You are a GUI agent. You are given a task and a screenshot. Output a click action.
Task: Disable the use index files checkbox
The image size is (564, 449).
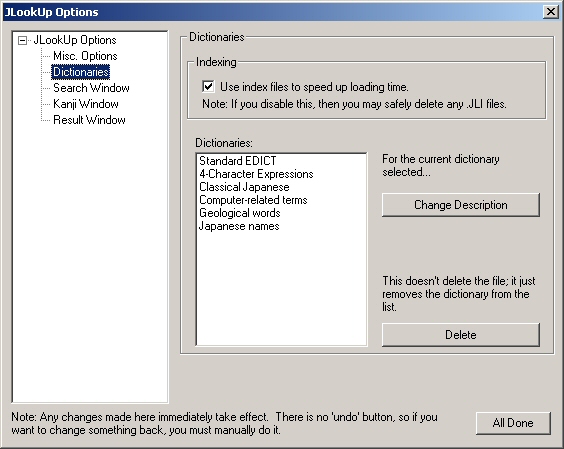pyautogui.click(x=208, y=87)
